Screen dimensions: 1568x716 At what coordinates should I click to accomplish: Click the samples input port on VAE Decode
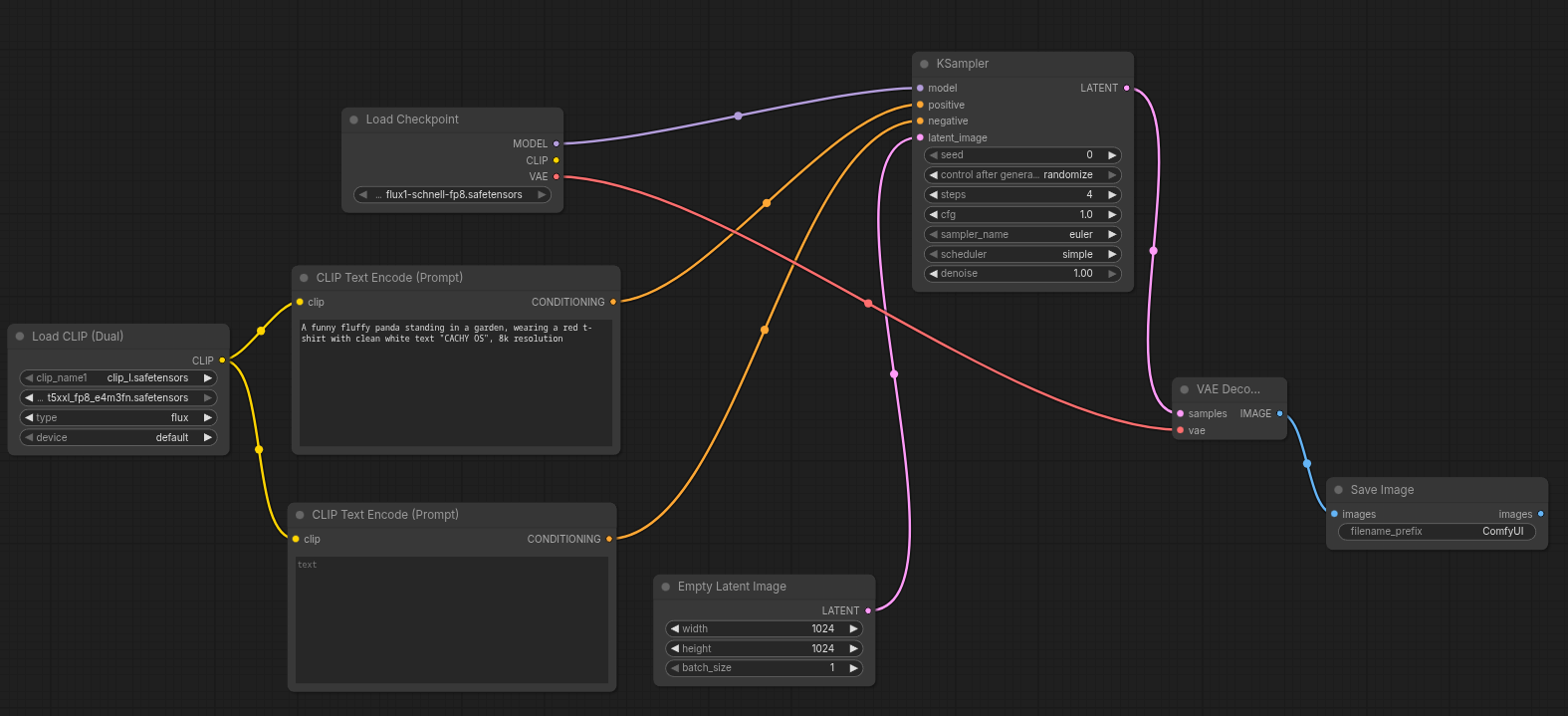(x=1180, y=413)
